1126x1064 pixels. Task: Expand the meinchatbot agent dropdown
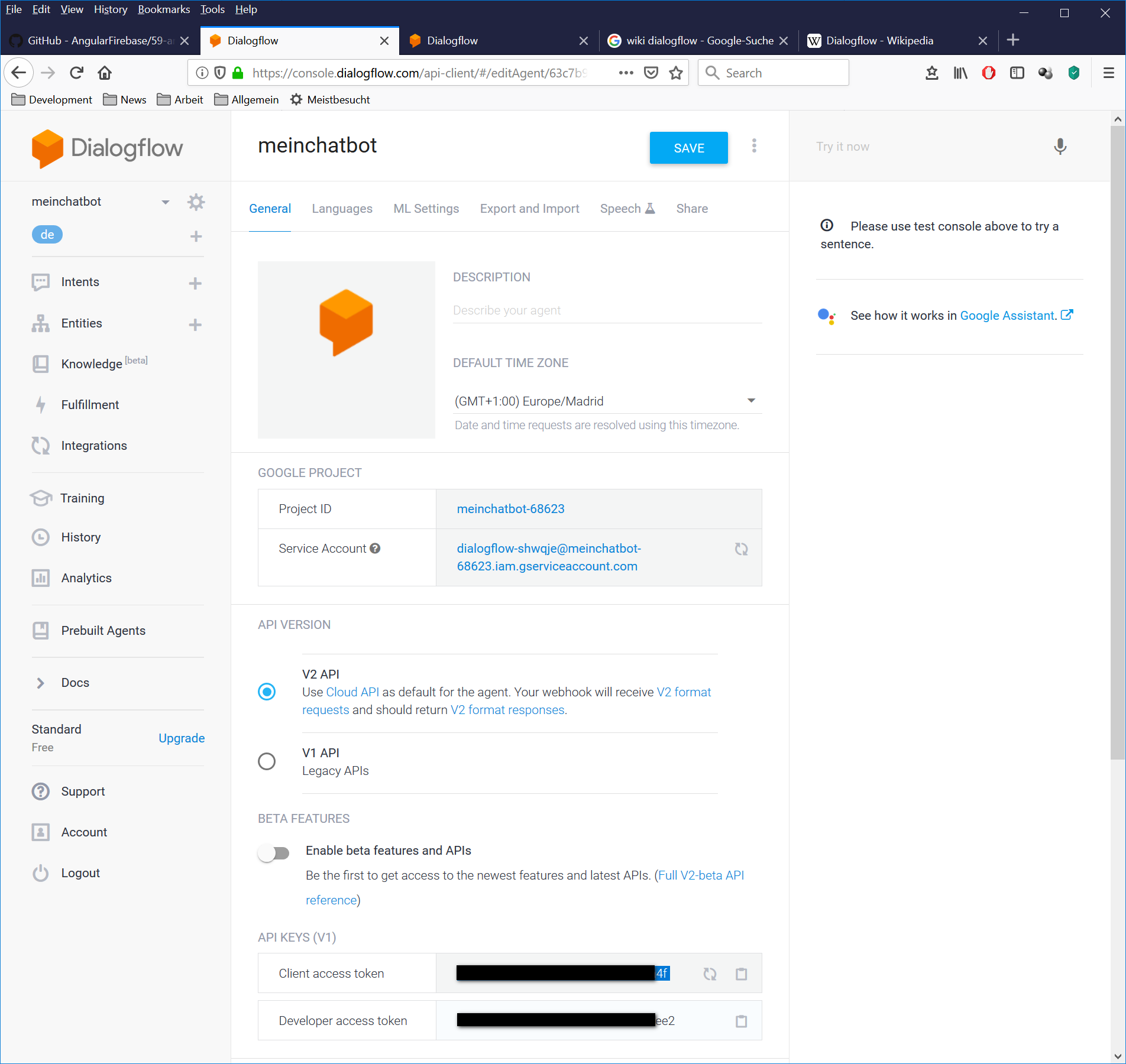point(166,202)
